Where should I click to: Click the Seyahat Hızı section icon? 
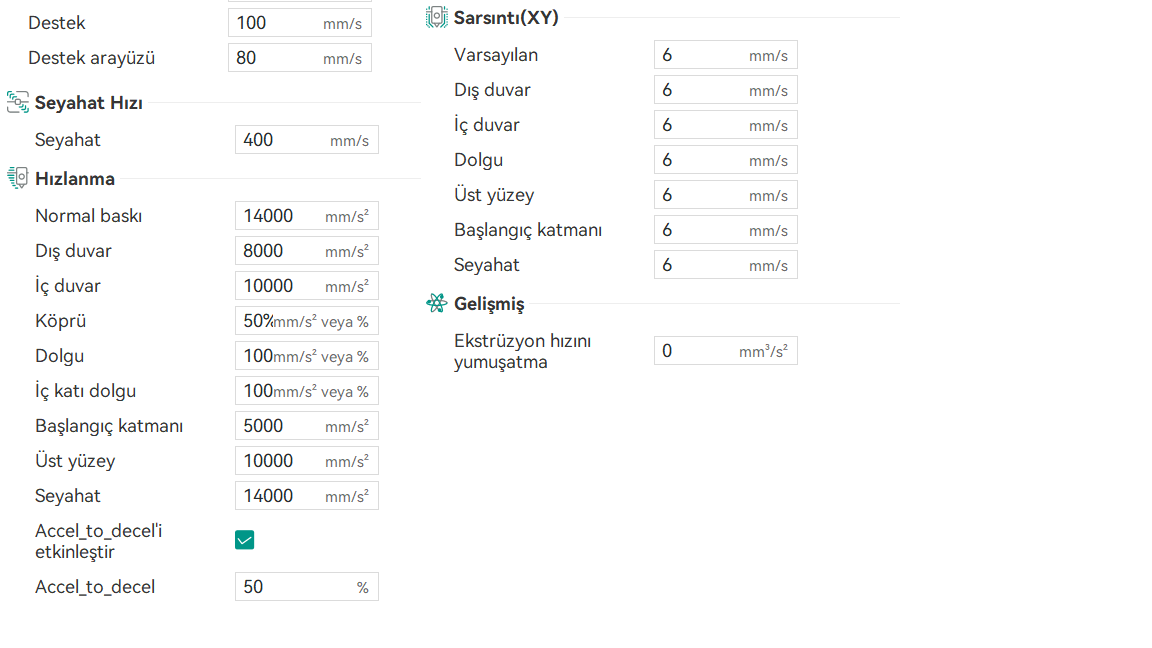[17, 102]
